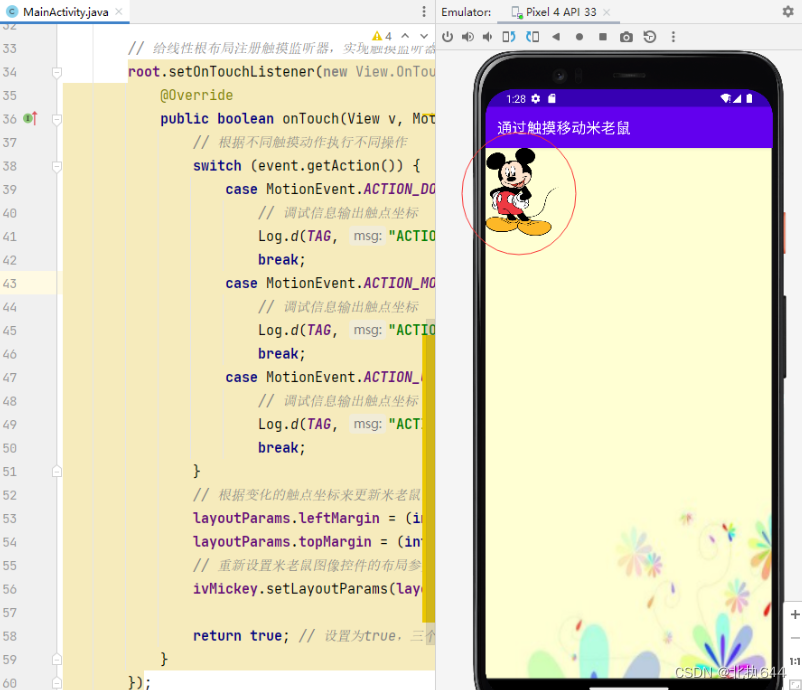The width and height of the screenshot is (802, 690).
Task: Select the Pixel 4 API 33 device tab
Action: (x=561, y=12)
